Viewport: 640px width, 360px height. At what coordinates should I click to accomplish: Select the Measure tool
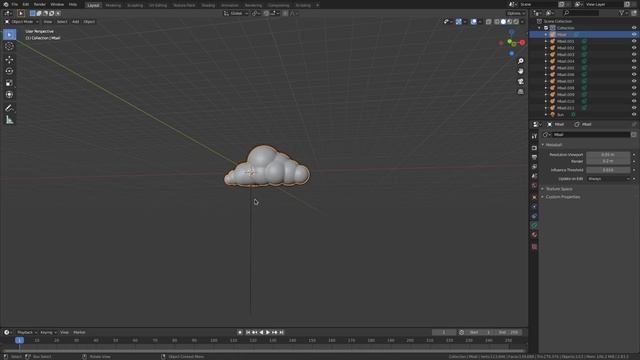pos(9,120)
